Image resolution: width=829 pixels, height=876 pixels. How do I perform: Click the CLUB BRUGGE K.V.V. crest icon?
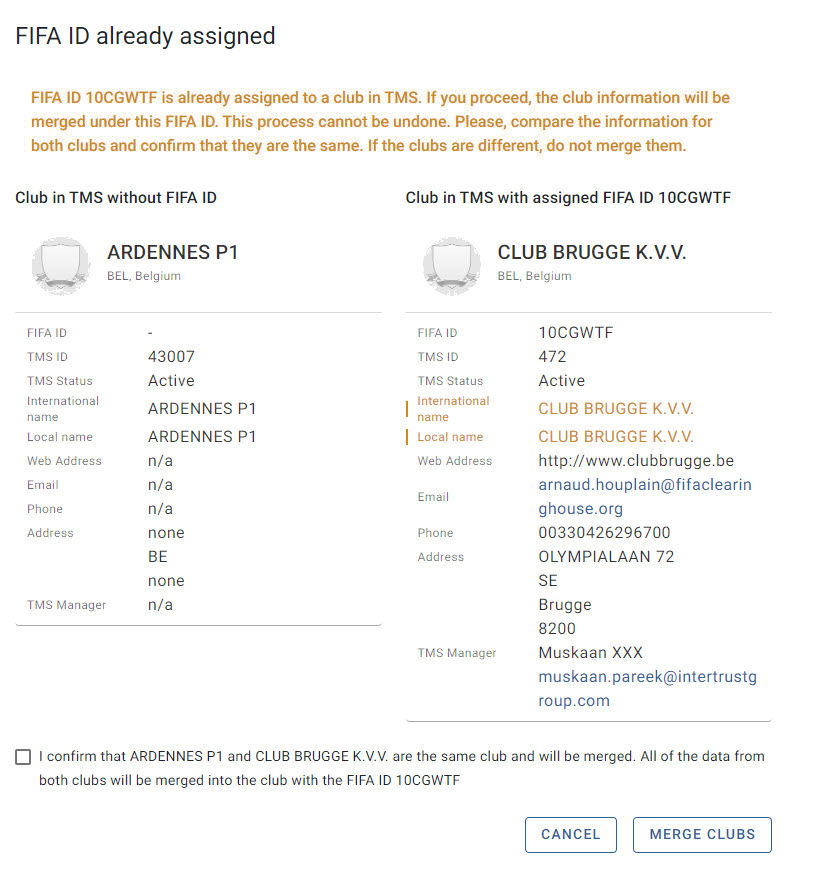click(451, 265)
